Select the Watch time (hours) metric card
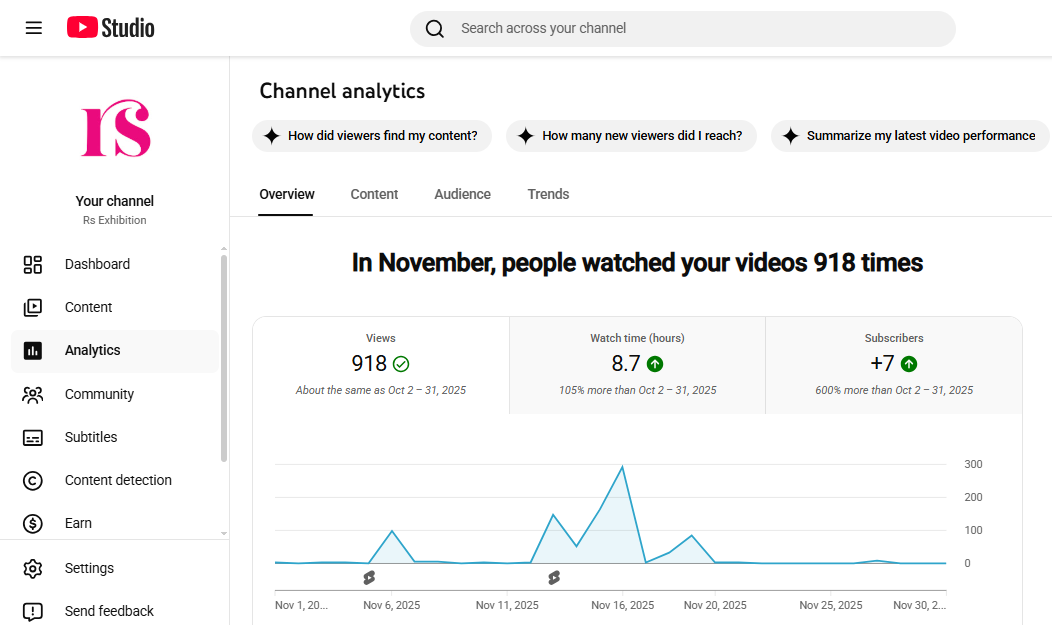The image size is (1052, 625). [x=637, y=364]
